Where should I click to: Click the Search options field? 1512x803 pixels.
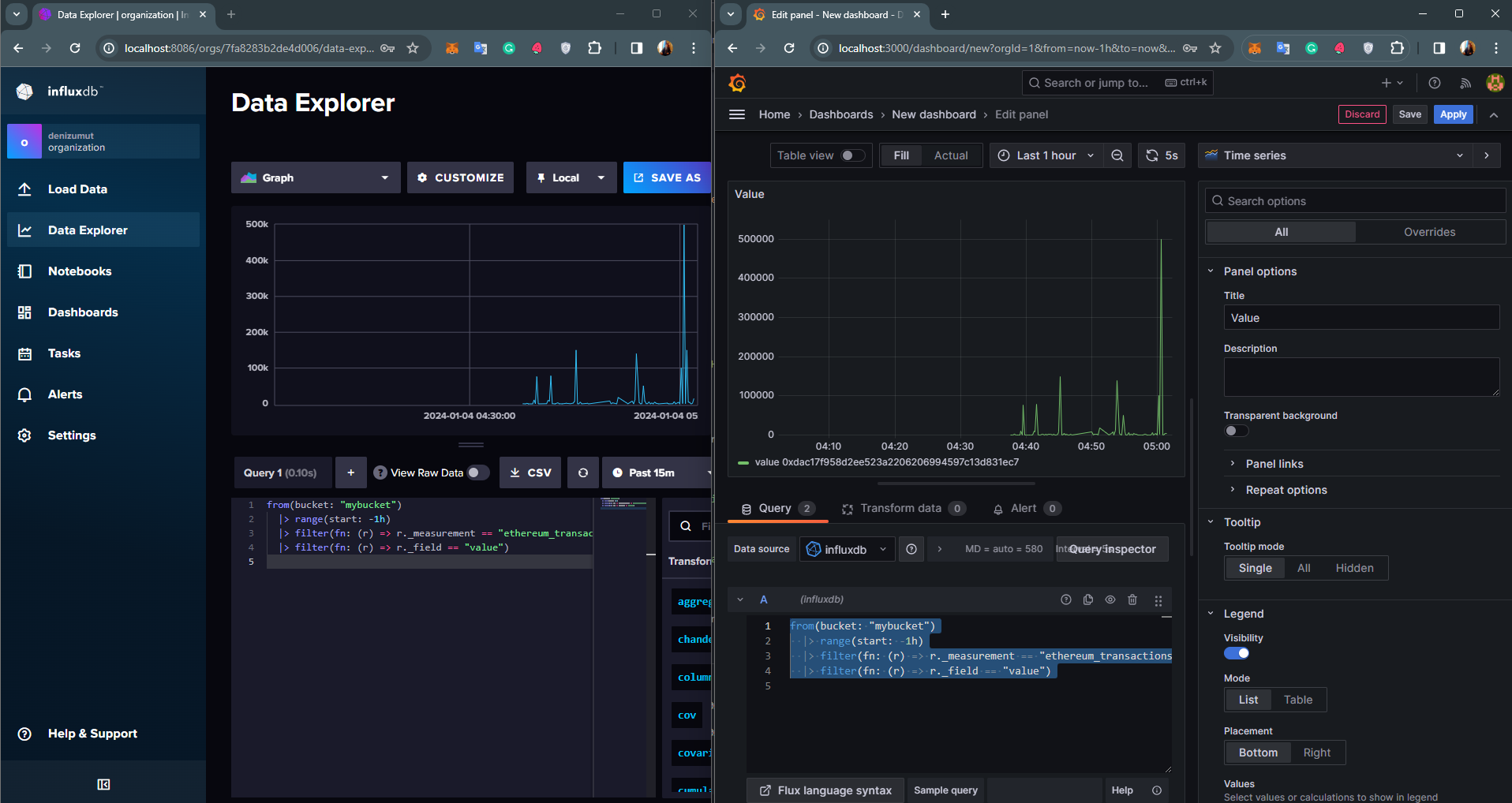click(1355, 200)
